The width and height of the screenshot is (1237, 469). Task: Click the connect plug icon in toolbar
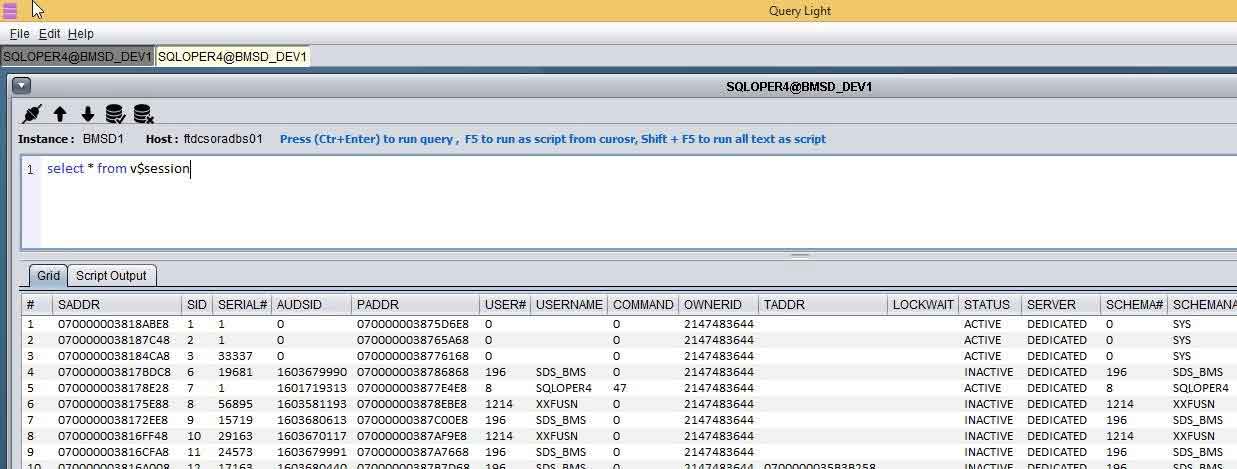[x=31, y=114]
